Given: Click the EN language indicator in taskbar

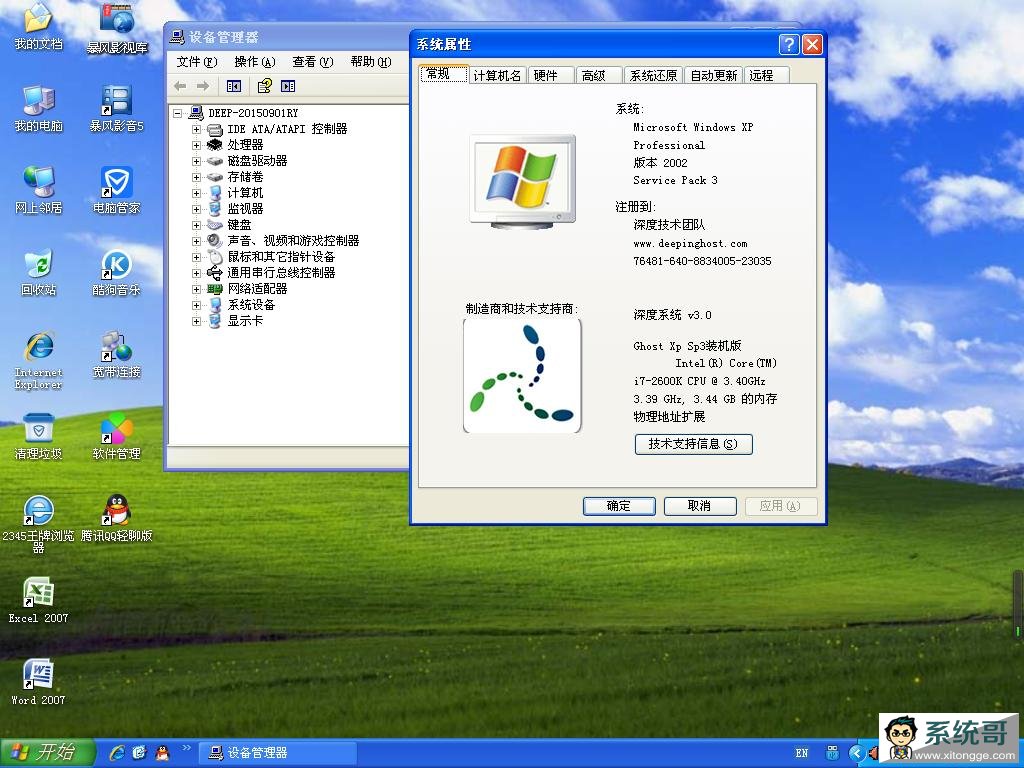Looking at the screenshot, I should pos(801,753).
